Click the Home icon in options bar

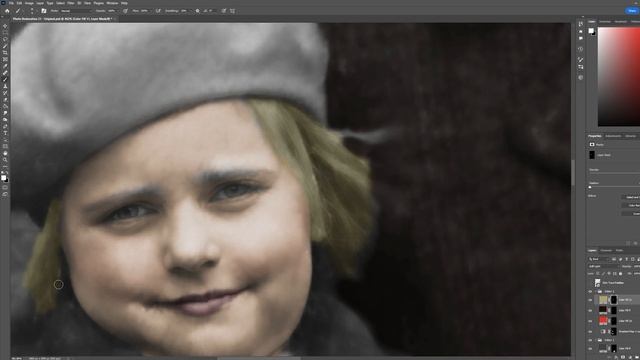[7, 11]
